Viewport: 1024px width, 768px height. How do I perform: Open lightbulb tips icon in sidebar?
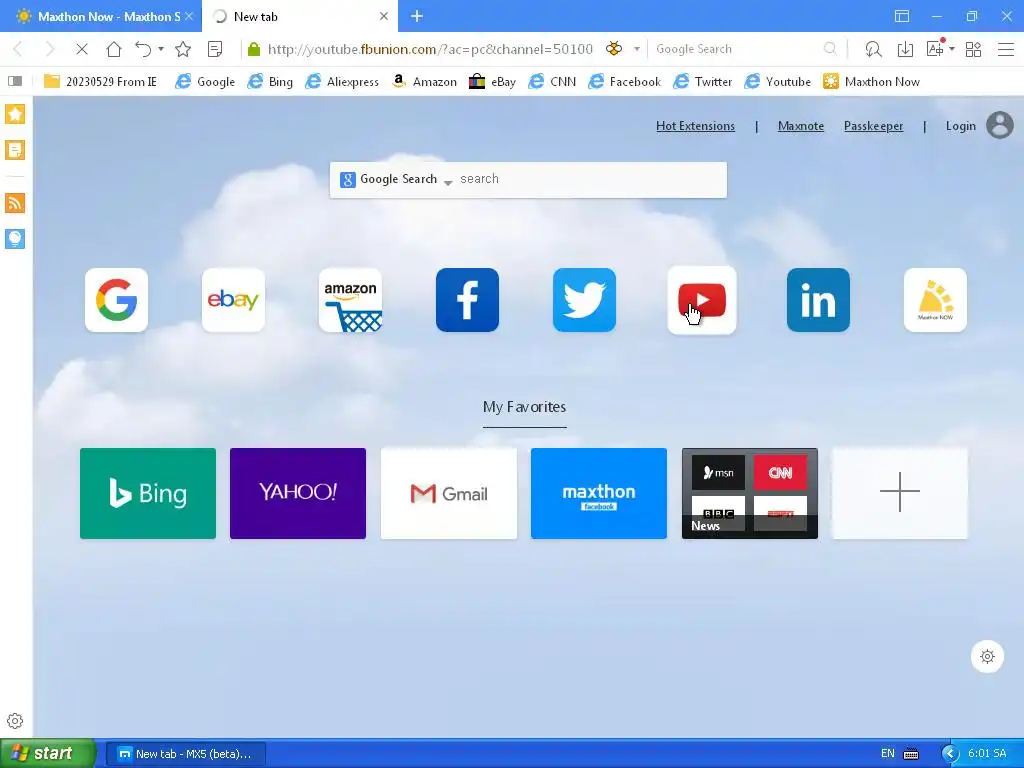click(x=15, y=239)
